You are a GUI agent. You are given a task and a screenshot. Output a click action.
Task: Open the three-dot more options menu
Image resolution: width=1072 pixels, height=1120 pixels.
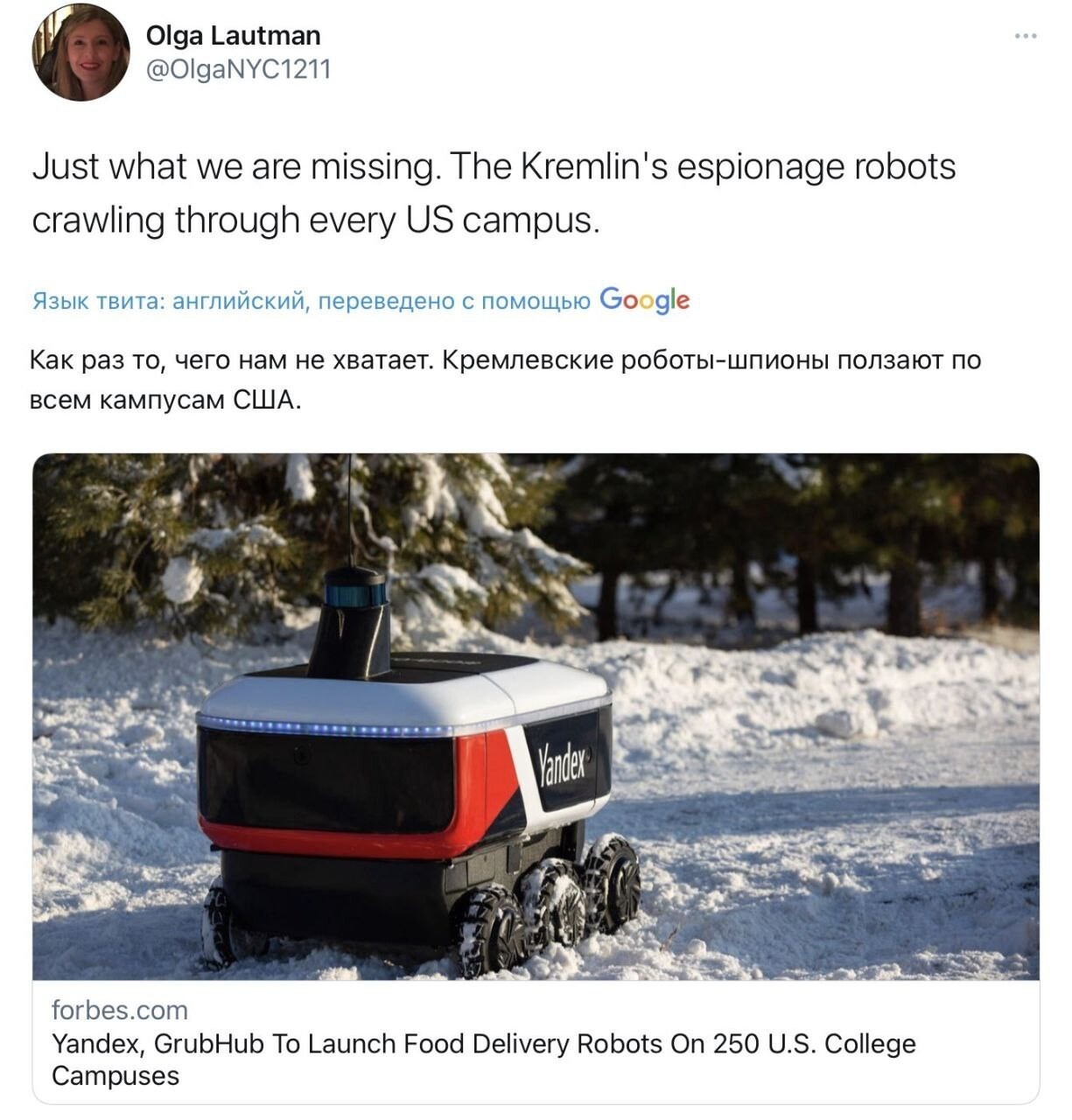coord(1026,36)
